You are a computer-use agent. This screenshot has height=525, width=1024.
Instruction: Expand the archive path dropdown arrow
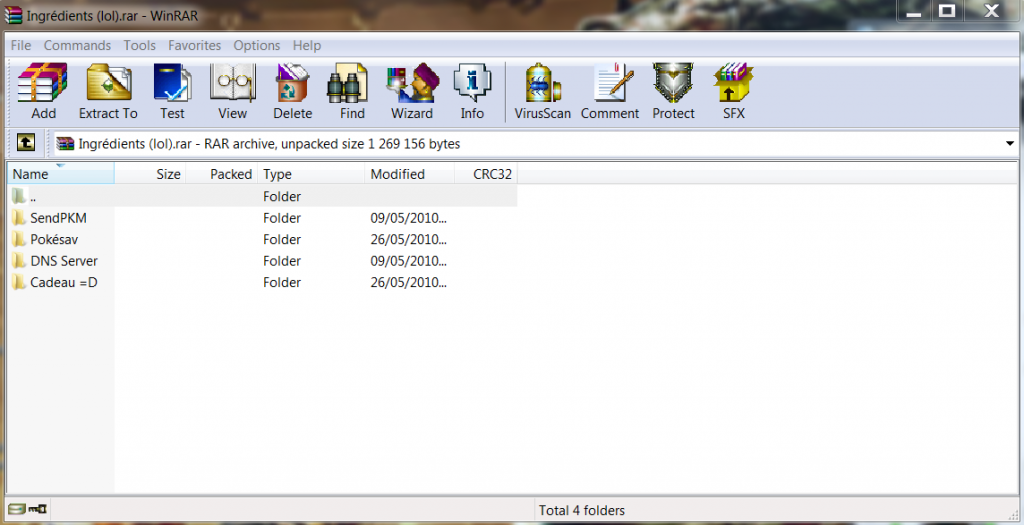(x=1010, y=144)
